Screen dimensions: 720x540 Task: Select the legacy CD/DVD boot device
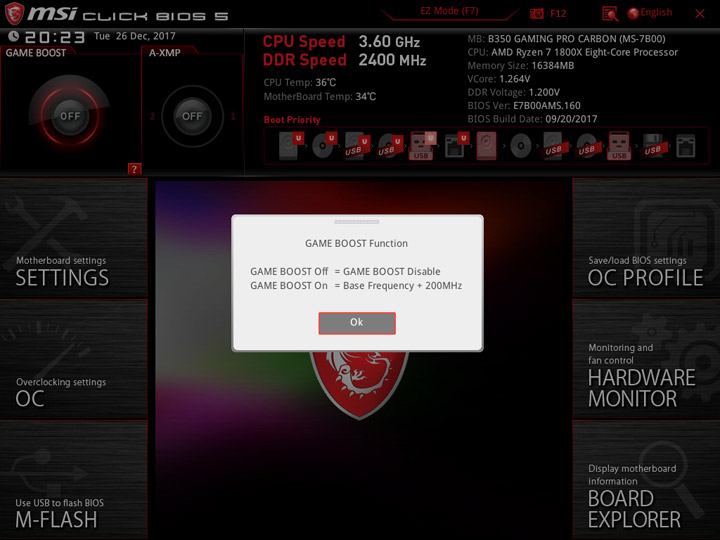[x=521, y=146]
